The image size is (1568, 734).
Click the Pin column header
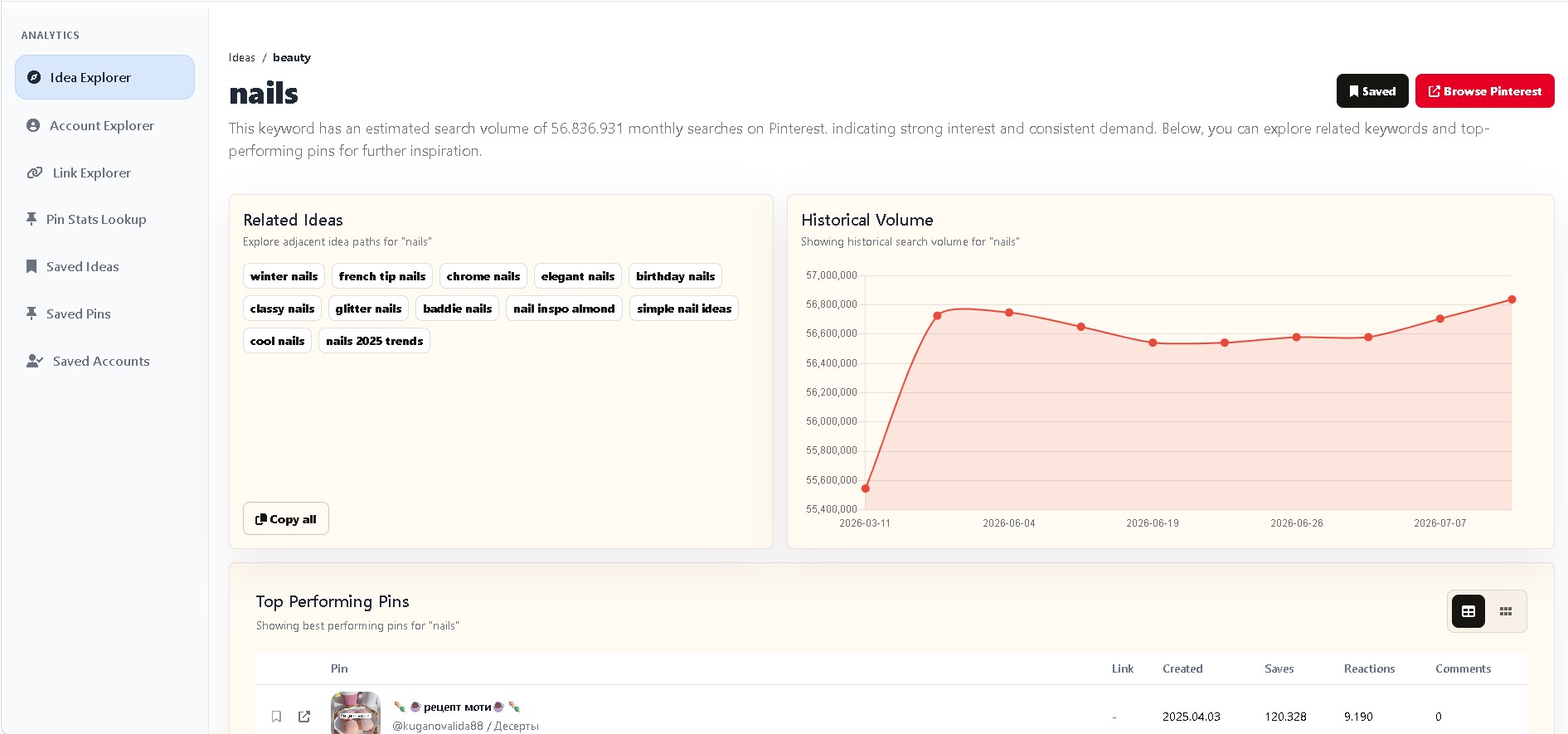pyautogui.click(x=339, y=668)
